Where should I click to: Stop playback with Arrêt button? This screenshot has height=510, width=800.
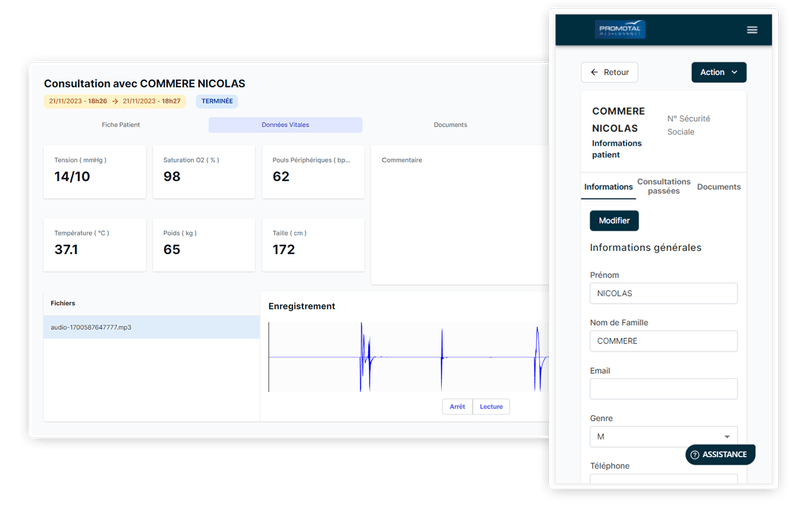pyautogui.click(x=457, y=407)
